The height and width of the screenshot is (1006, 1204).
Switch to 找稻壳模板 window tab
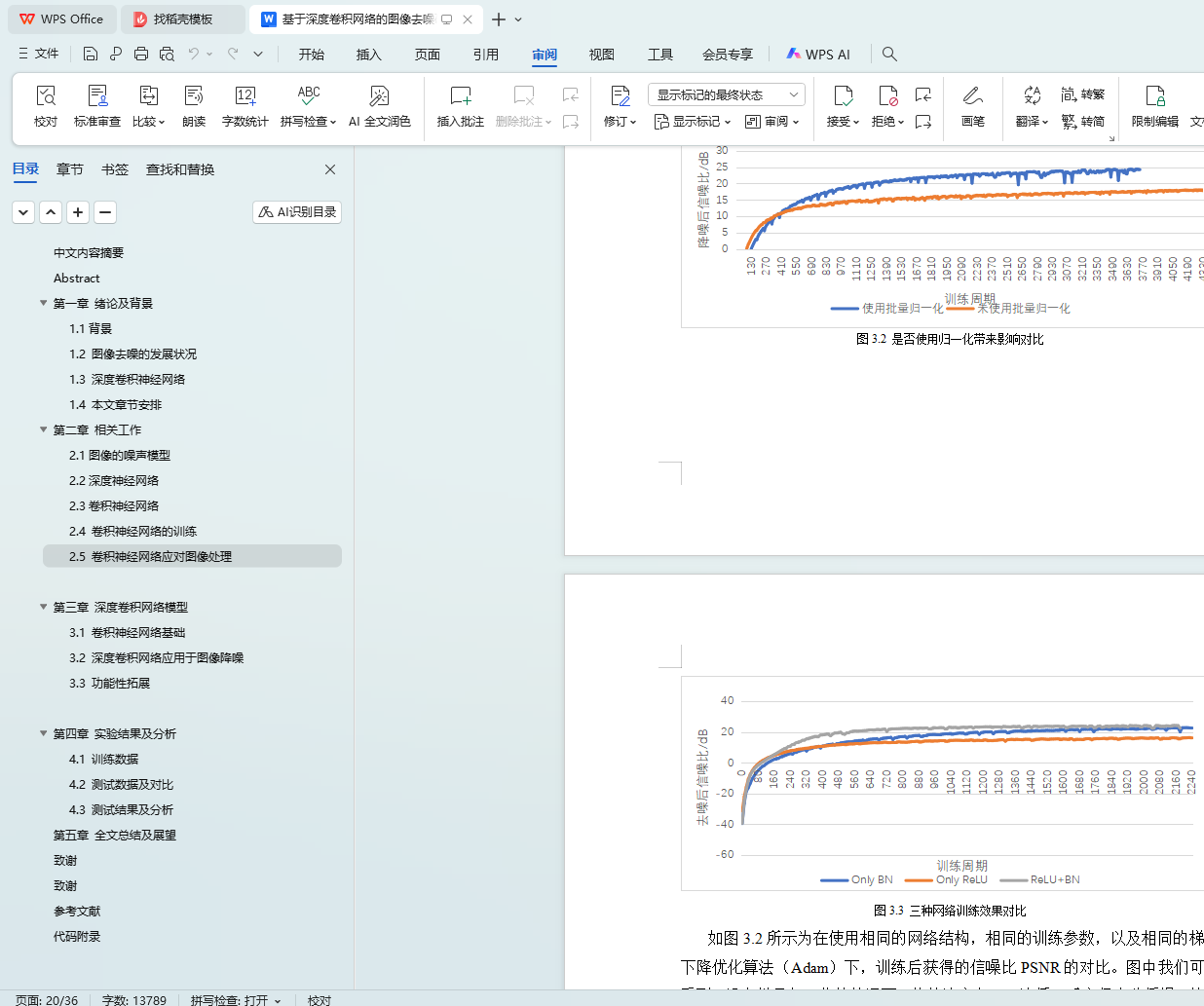[x=183, y=19]
